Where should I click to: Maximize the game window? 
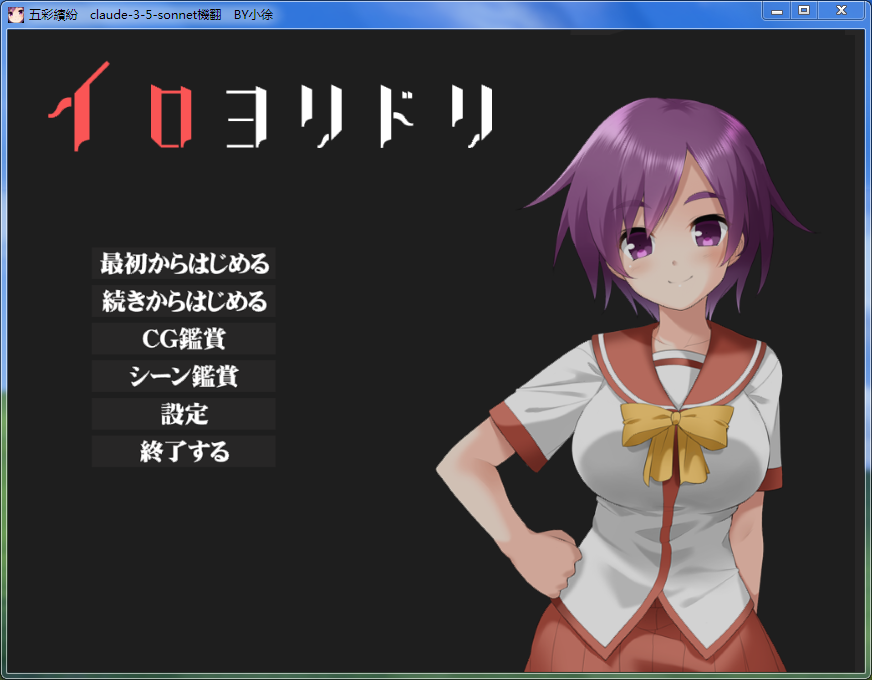pos(804,10)
